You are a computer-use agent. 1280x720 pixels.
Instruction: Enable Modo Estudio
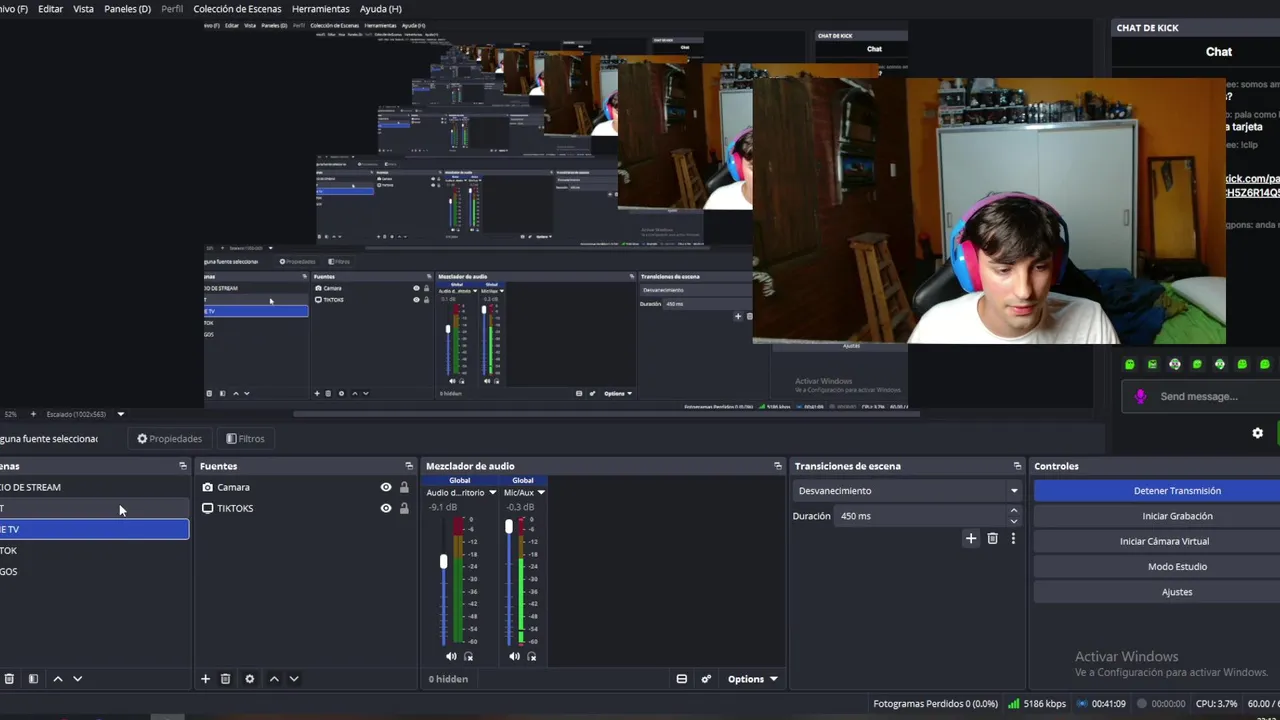point(1177,567)
